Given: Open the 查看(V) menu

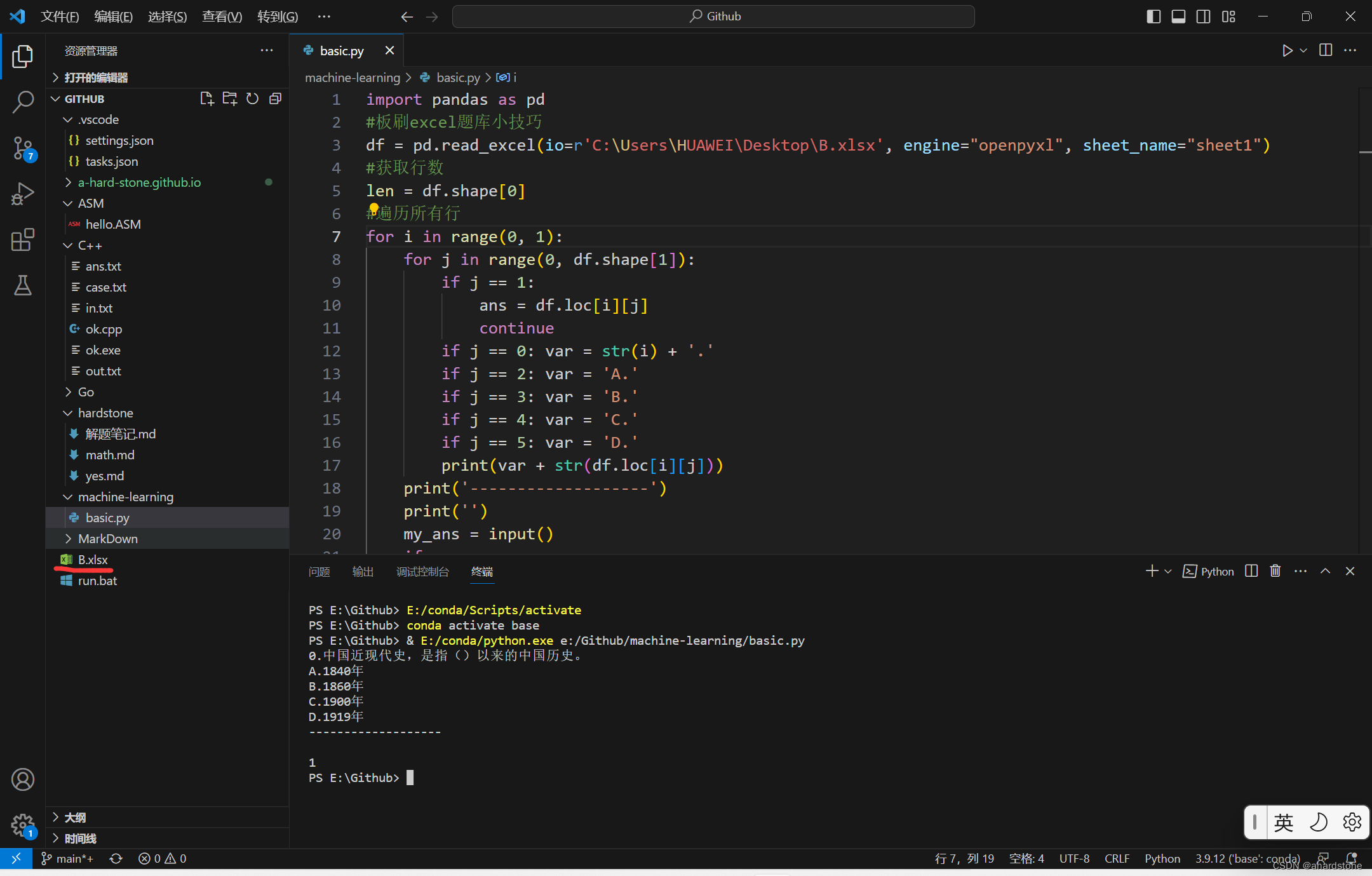Looking at the screenshot, I should (222, 17).
